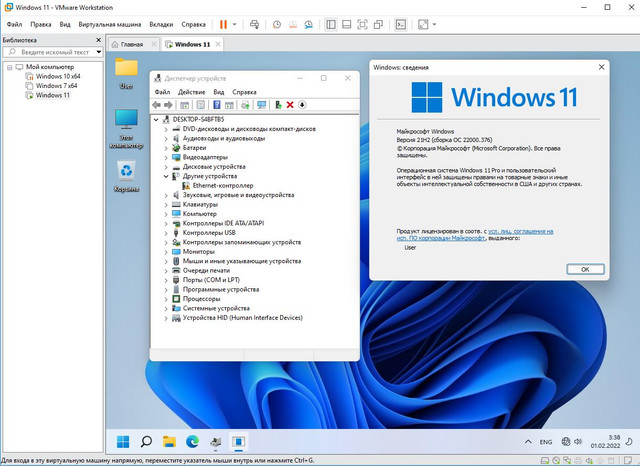
Task: Open the Корзина recycle bin icon
Action: [x=126, y=176]
